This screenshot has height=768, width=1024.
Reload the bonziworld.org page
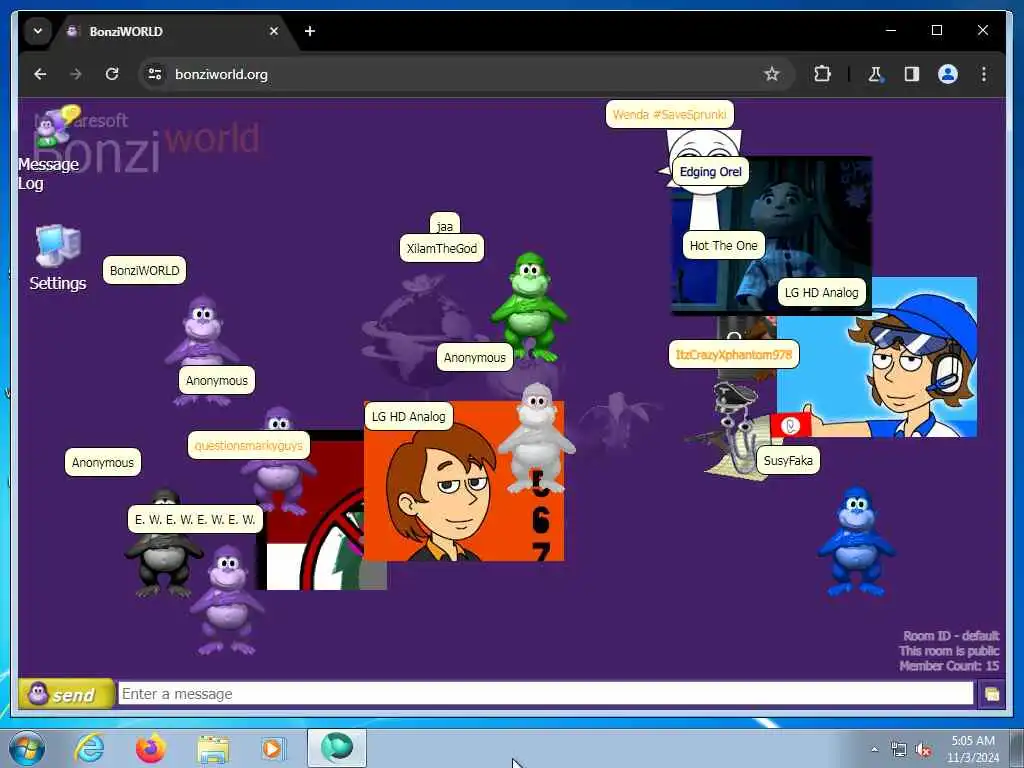click(x=112, y=74)
